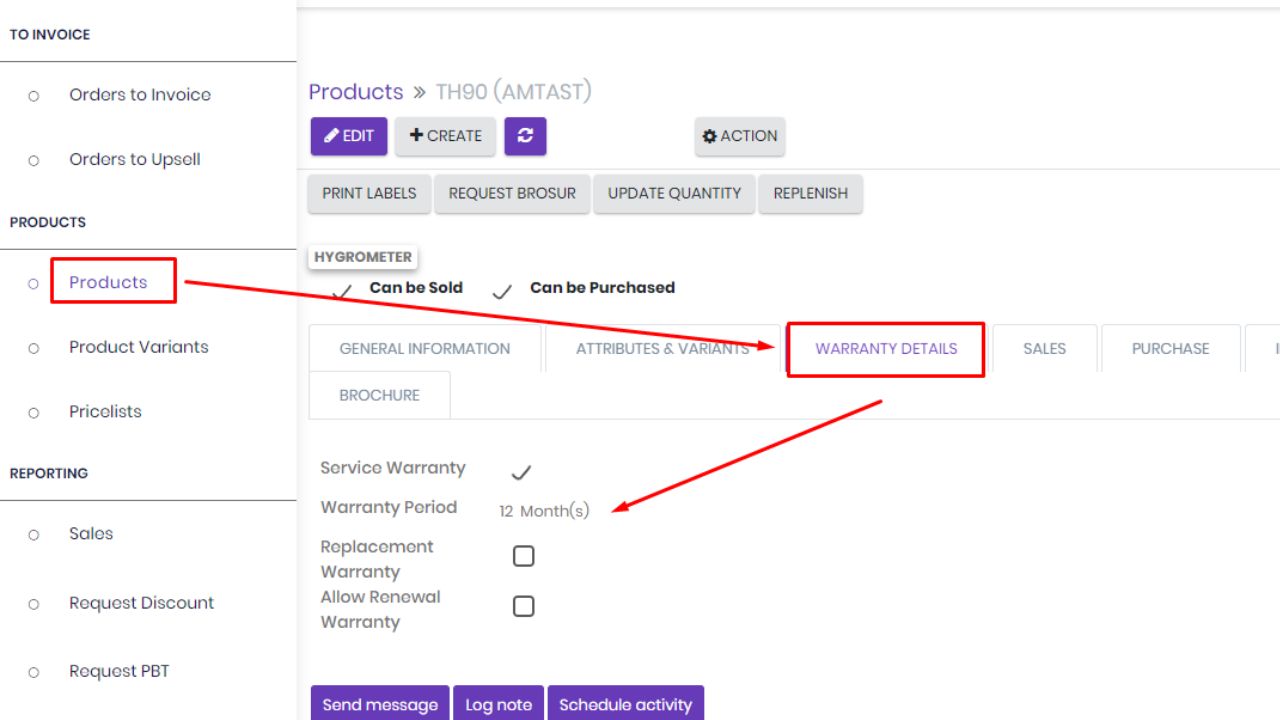This screenshot has width=1280, height=720.
Task: Open the ACTION gear dropdown
Action: (740, 136)
